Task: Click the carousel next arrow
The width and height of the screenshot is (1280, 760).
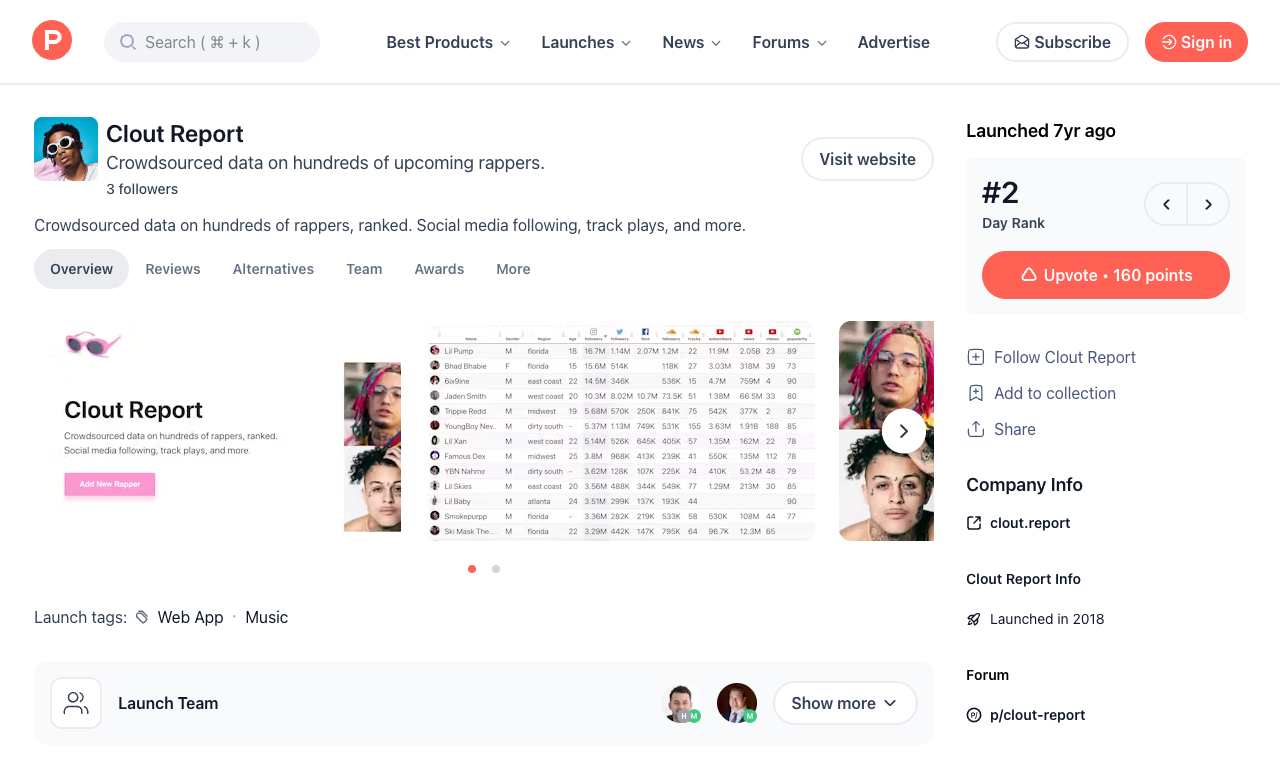Action: 904,431
